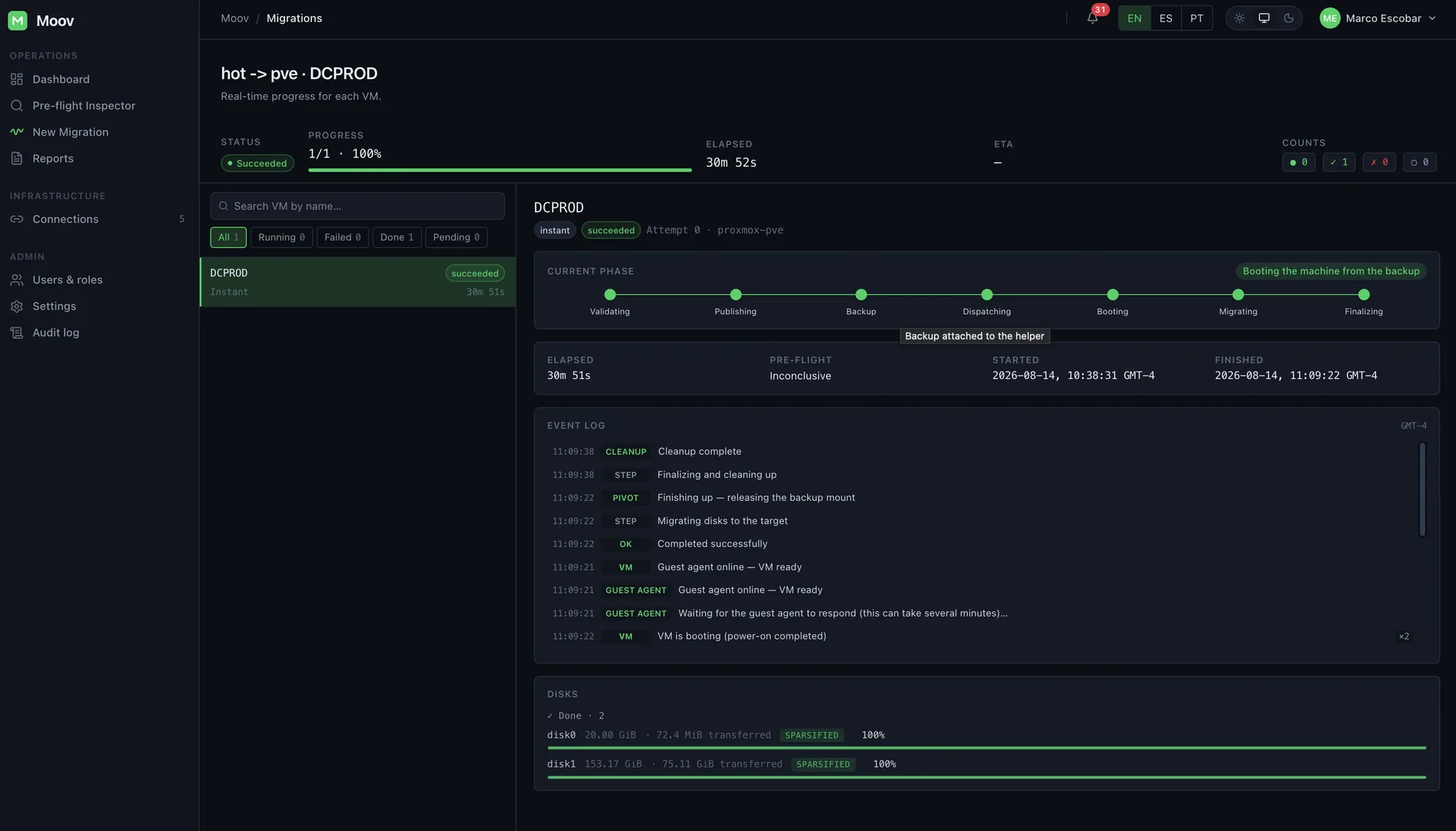Click the Inconclusive pre-flight value
This screenshot has width=1456, height=831.
coord(800,376)
